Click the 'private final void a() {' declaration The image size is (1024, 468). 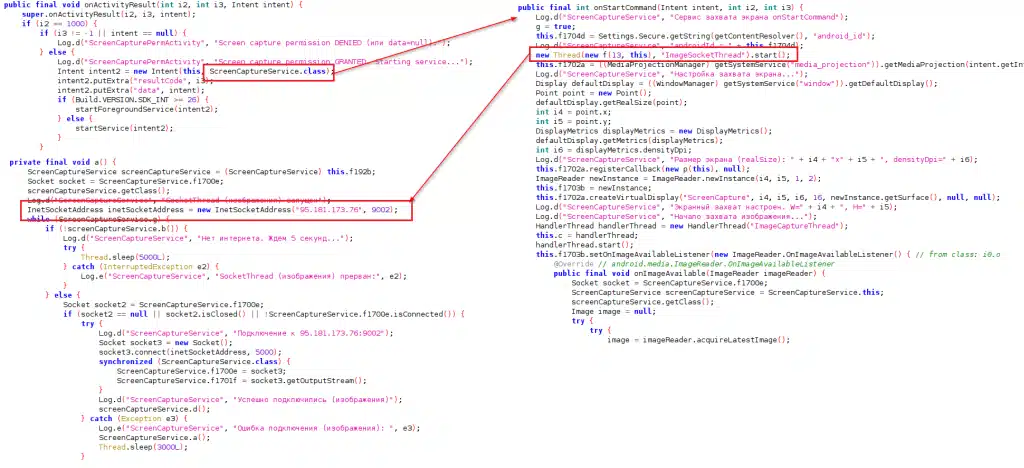62,162
